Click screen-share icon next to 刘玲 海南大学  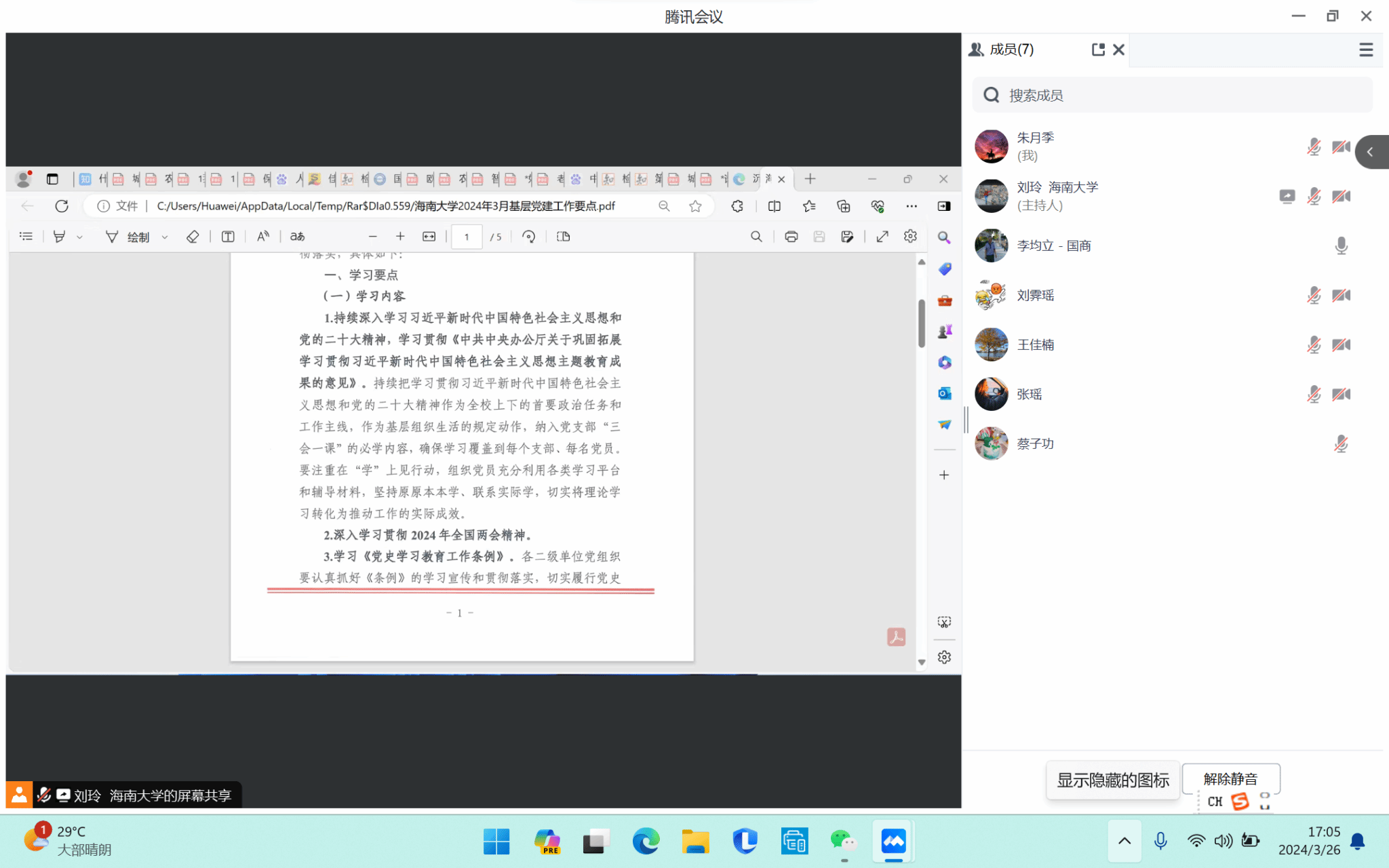pyautogui.click(x=1287, y=196)
